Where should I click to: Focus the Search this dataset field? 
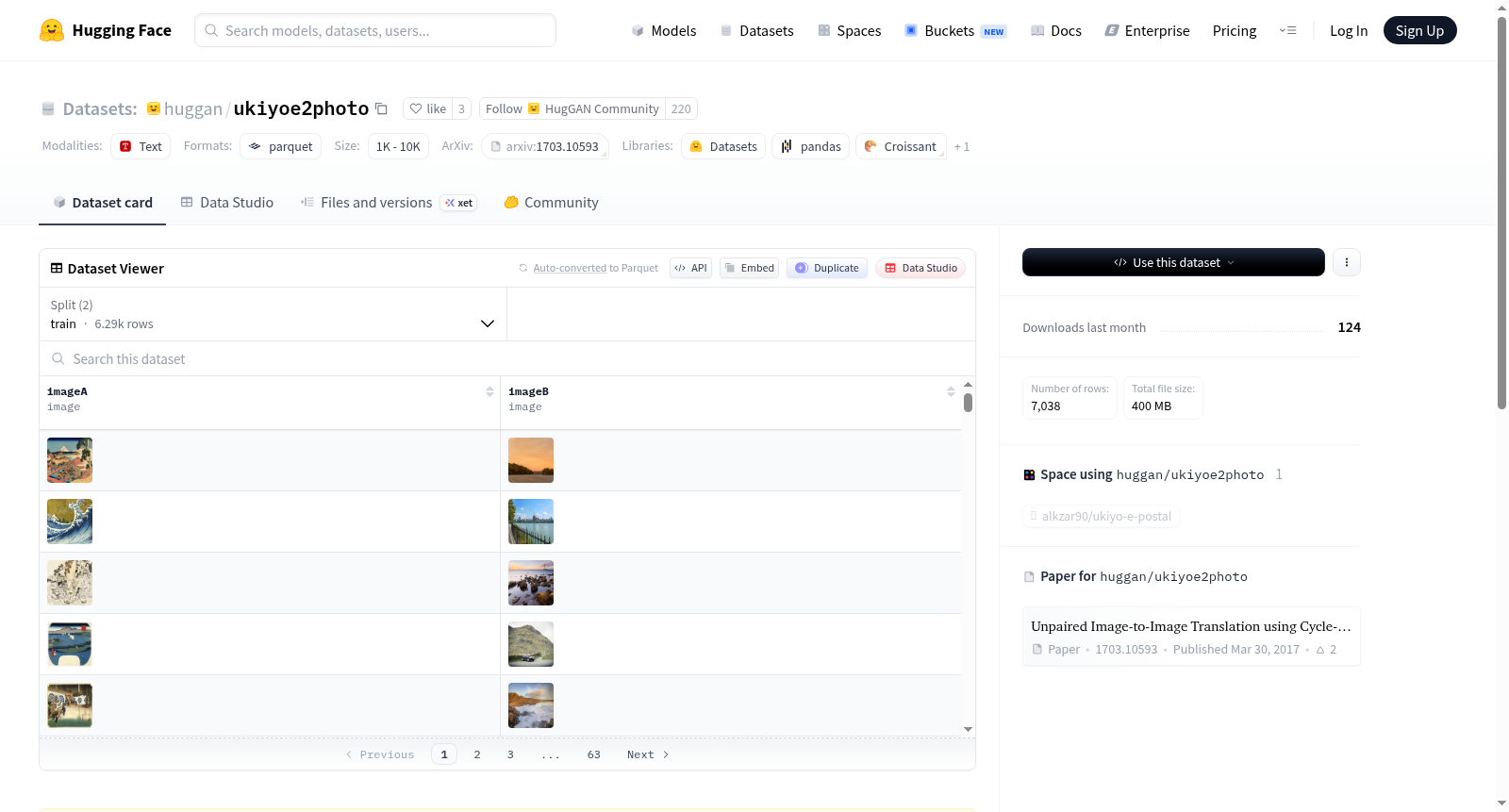[507, 358]
